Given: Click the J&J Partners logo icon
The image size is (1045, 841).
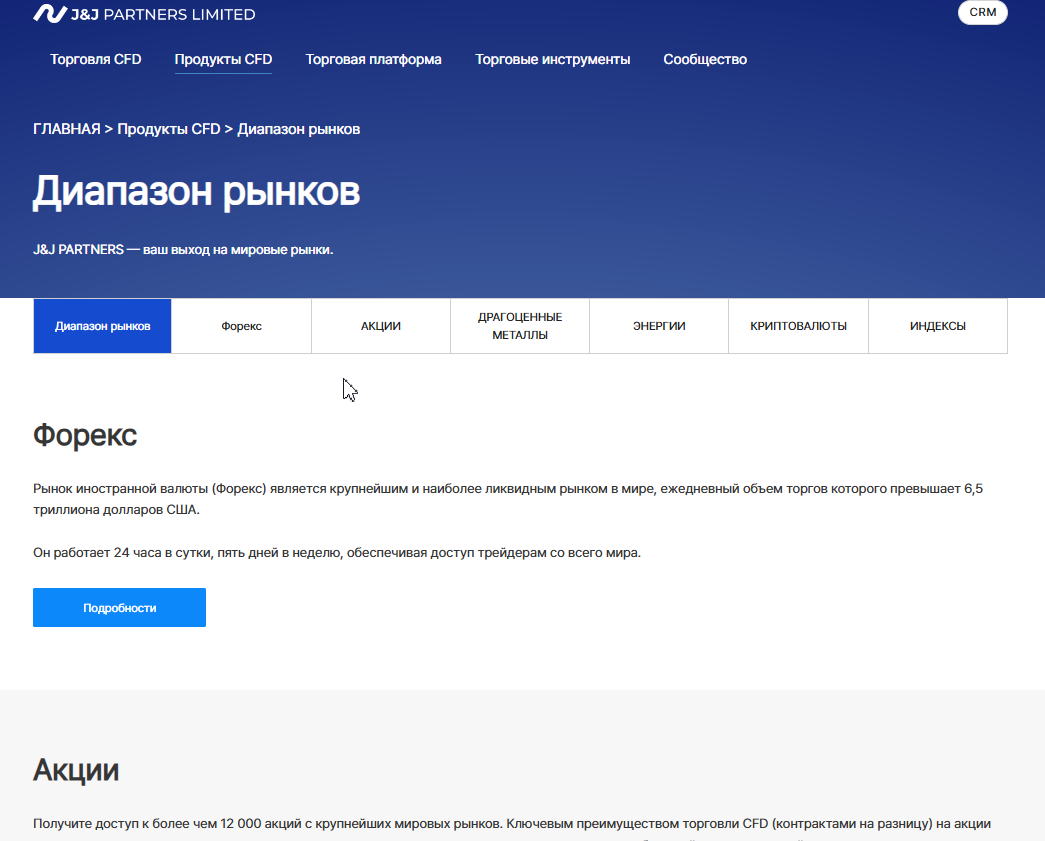Looking at the screenshot, I should point(49,14).
